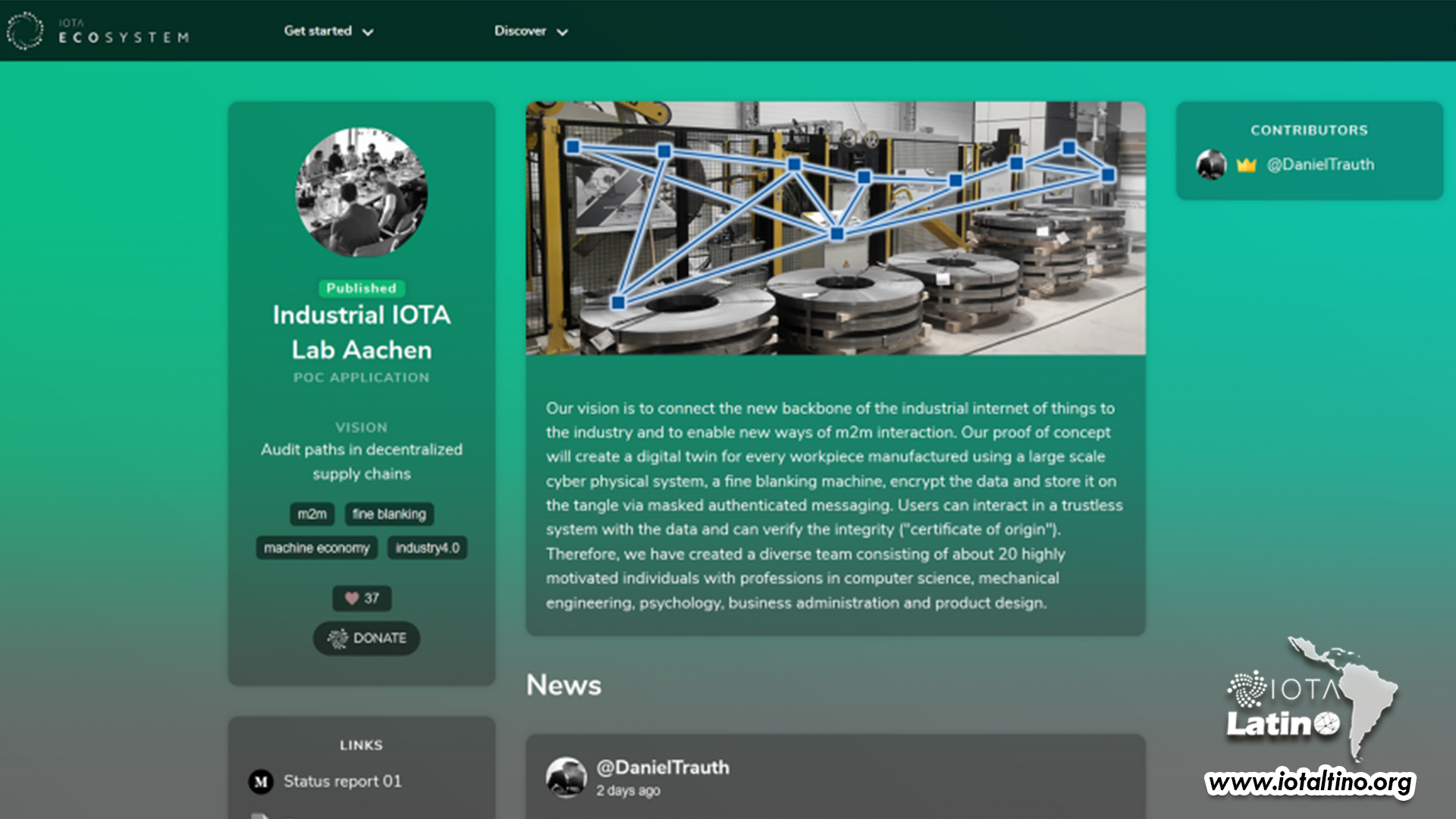Image resolution: width=1456 pixels, height=819 pixels.
Task: Select the fine blanking tag
Action: [x=389, y=514]
